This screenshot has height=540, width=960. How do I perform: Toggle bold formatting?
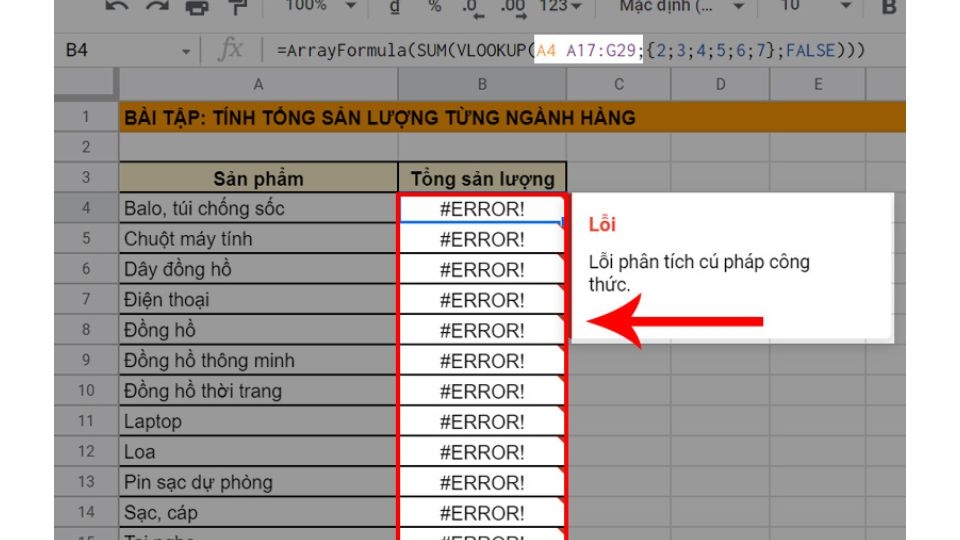pos(888,6)
